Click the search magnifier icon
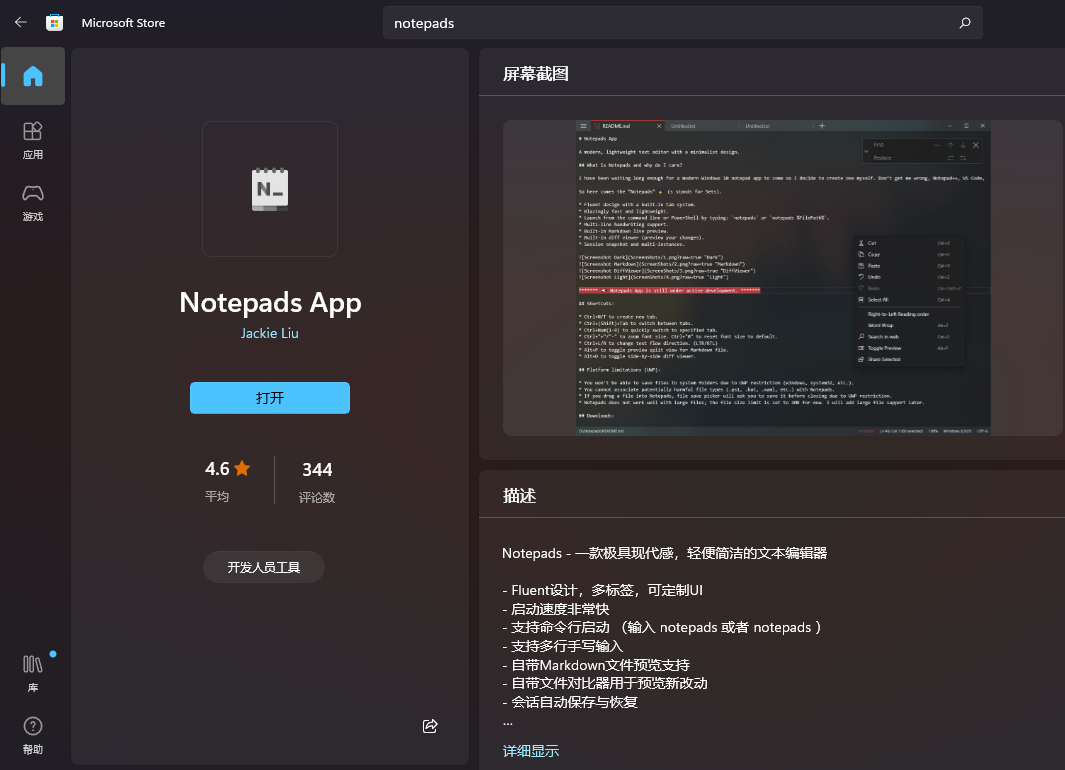The image size is (1065, 770). [963, 22]
